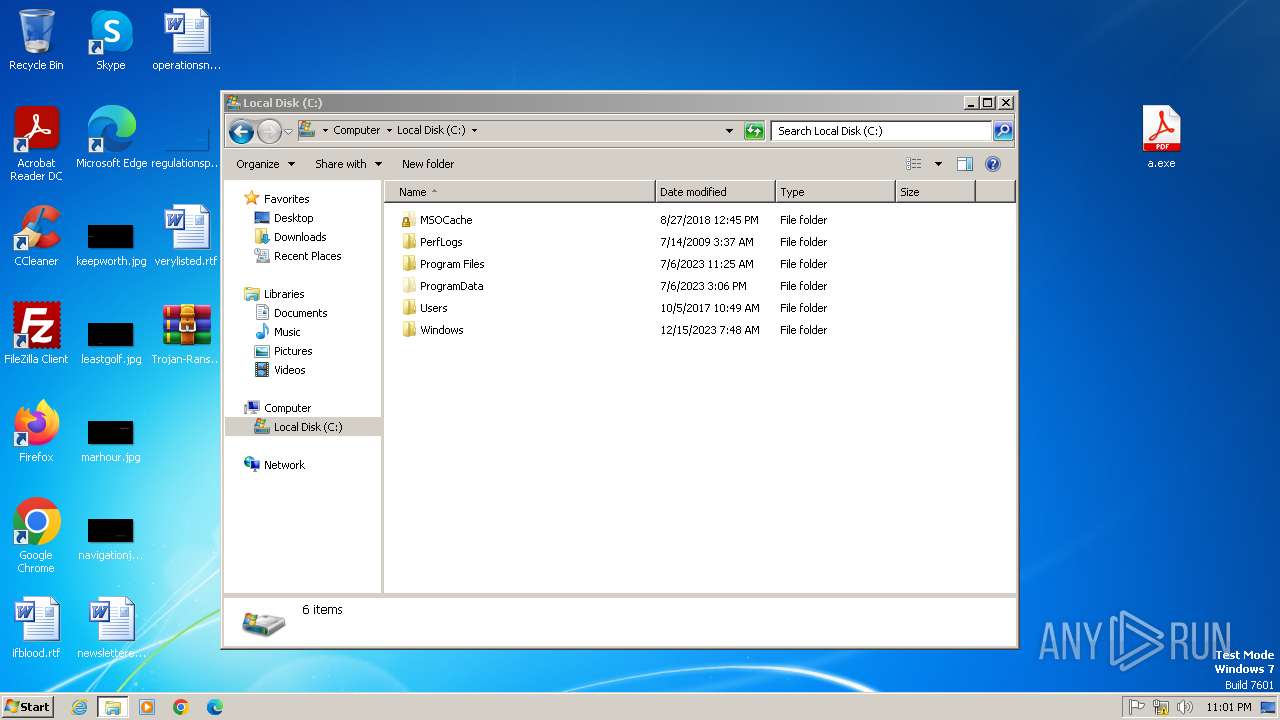Viewport: 1280px width, 720px height.
Task: Select the FileZilla Client desktop icon
Action: (36, 334)
